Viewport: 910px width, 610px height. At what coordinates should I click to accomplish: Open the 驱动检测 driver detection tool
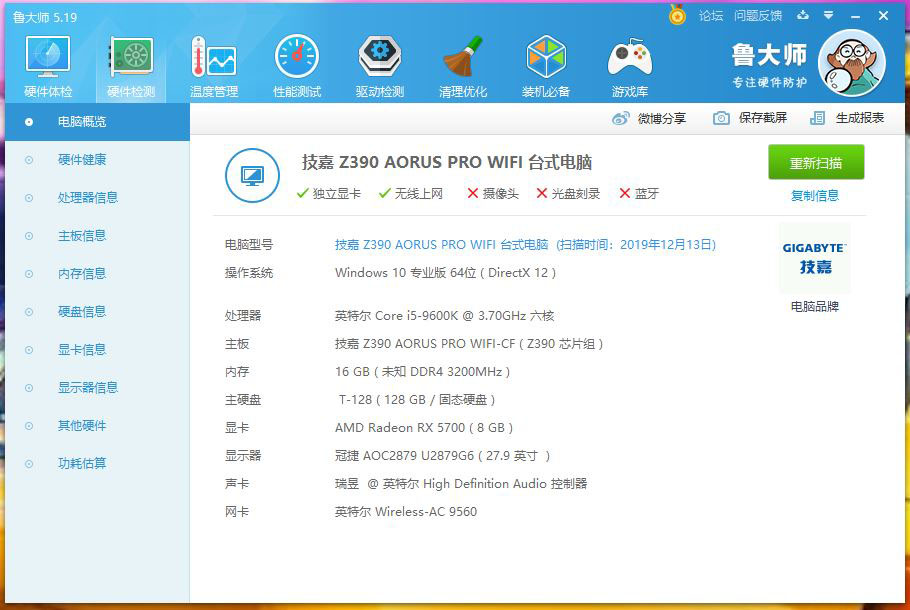(379, 63)
